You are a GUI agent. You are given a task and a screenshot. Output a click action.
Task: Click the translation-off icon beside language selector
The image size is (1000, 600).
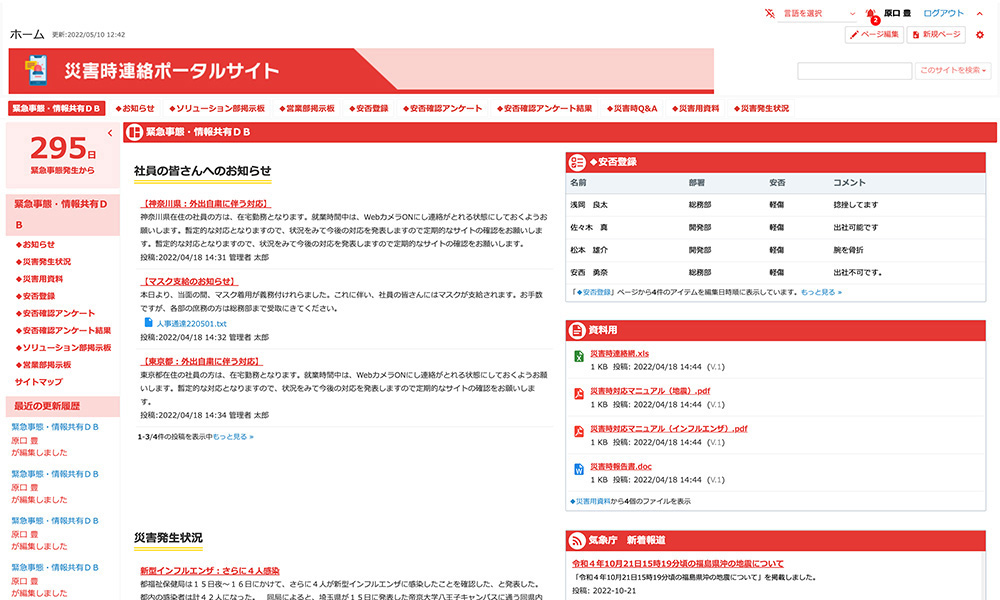coord(769,13)
